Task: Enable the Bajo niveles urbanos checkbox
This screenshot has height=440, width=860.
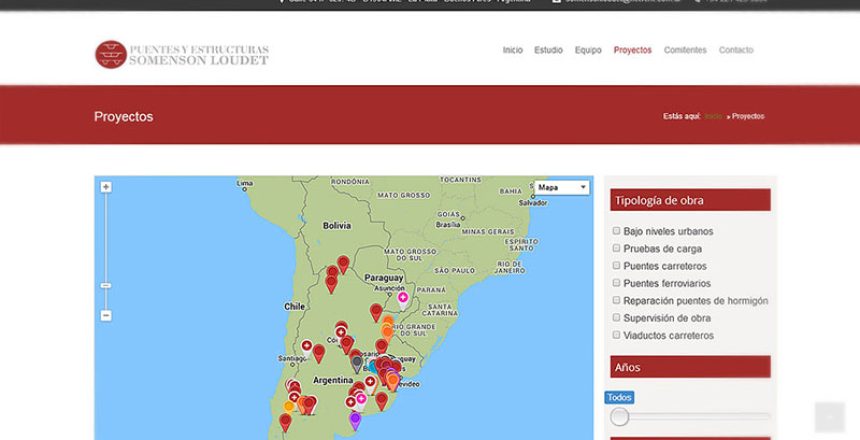Action: tap(616, 231)
